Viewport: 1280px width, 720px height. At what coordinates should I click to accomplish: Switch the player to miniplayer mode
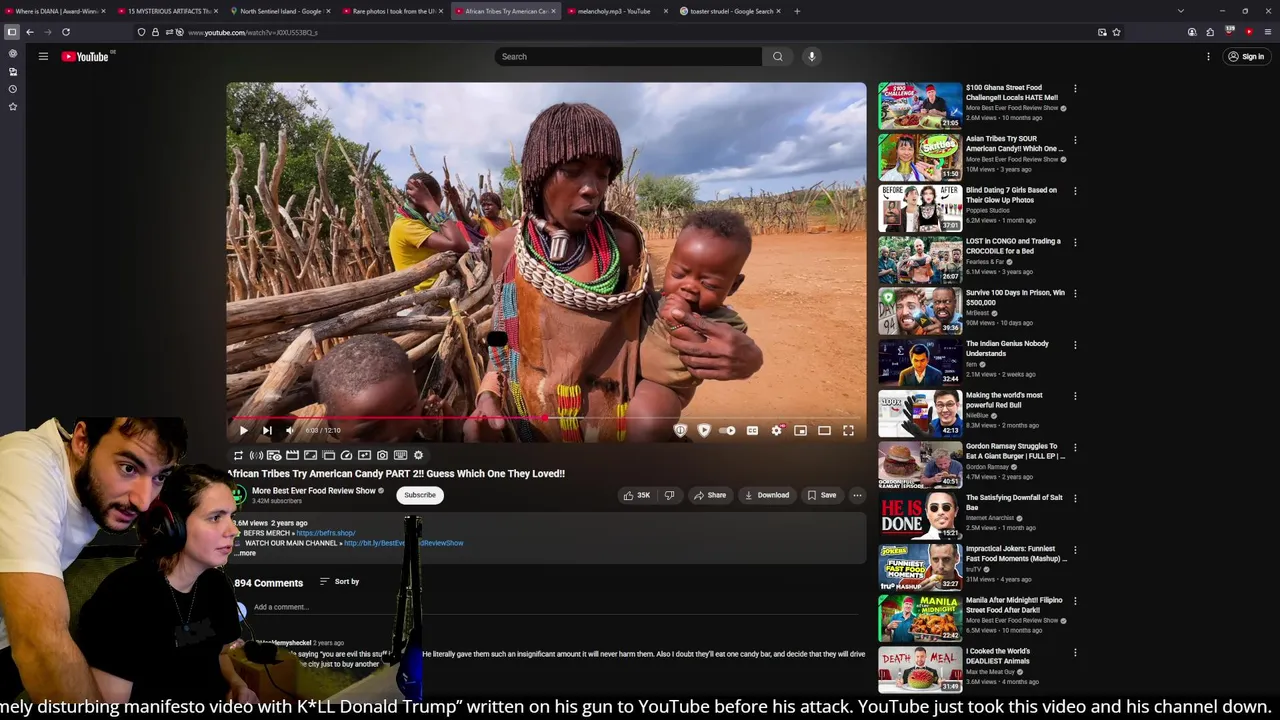(x=800, y=430)
